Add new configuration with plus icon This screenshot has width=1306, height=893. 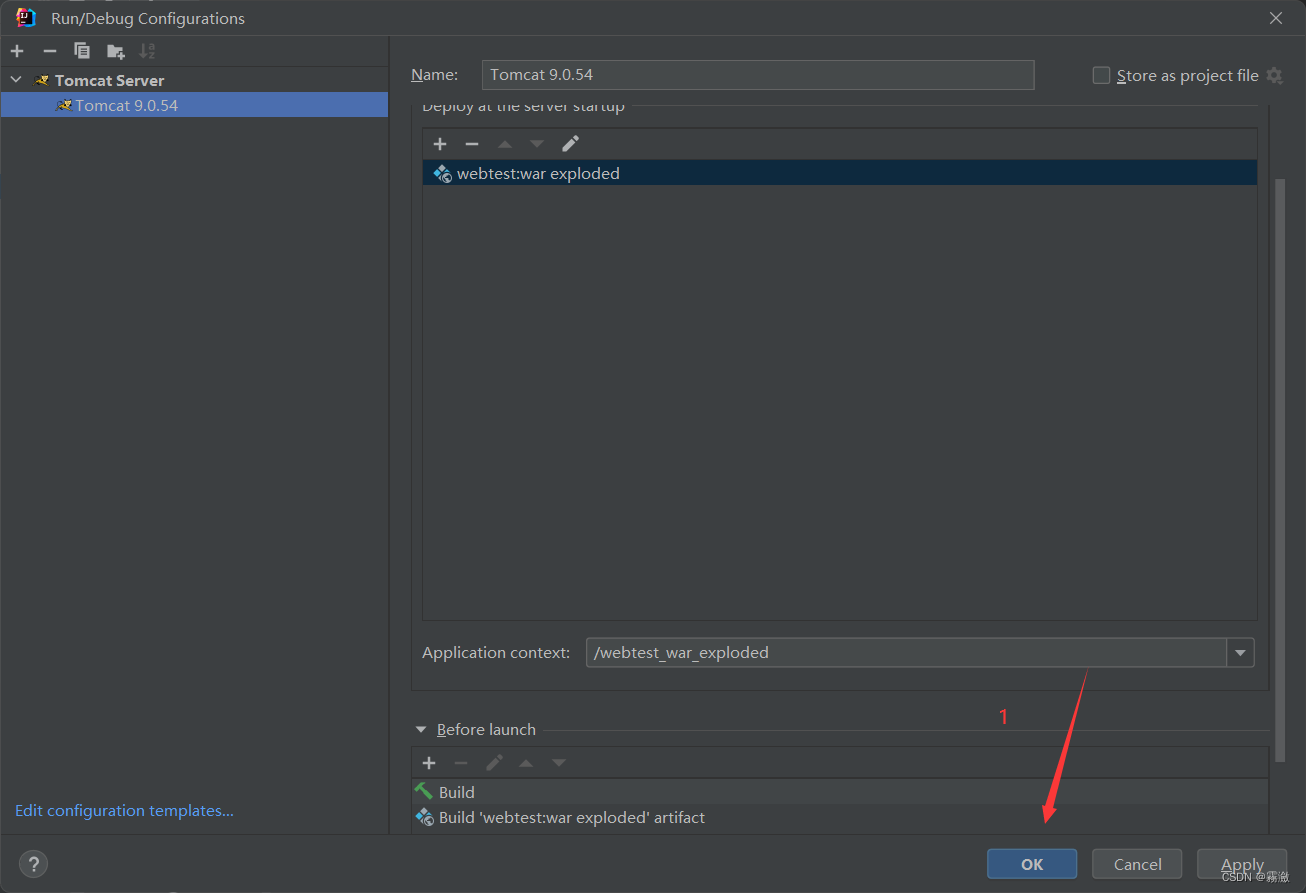(17, 51)
